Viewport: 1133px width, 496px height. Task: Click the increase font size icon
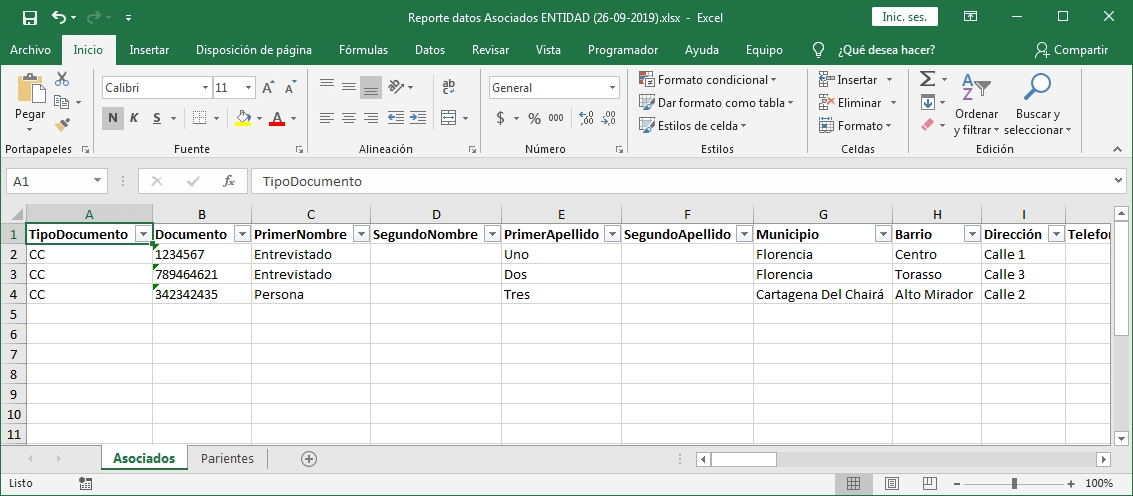point(267,88)
